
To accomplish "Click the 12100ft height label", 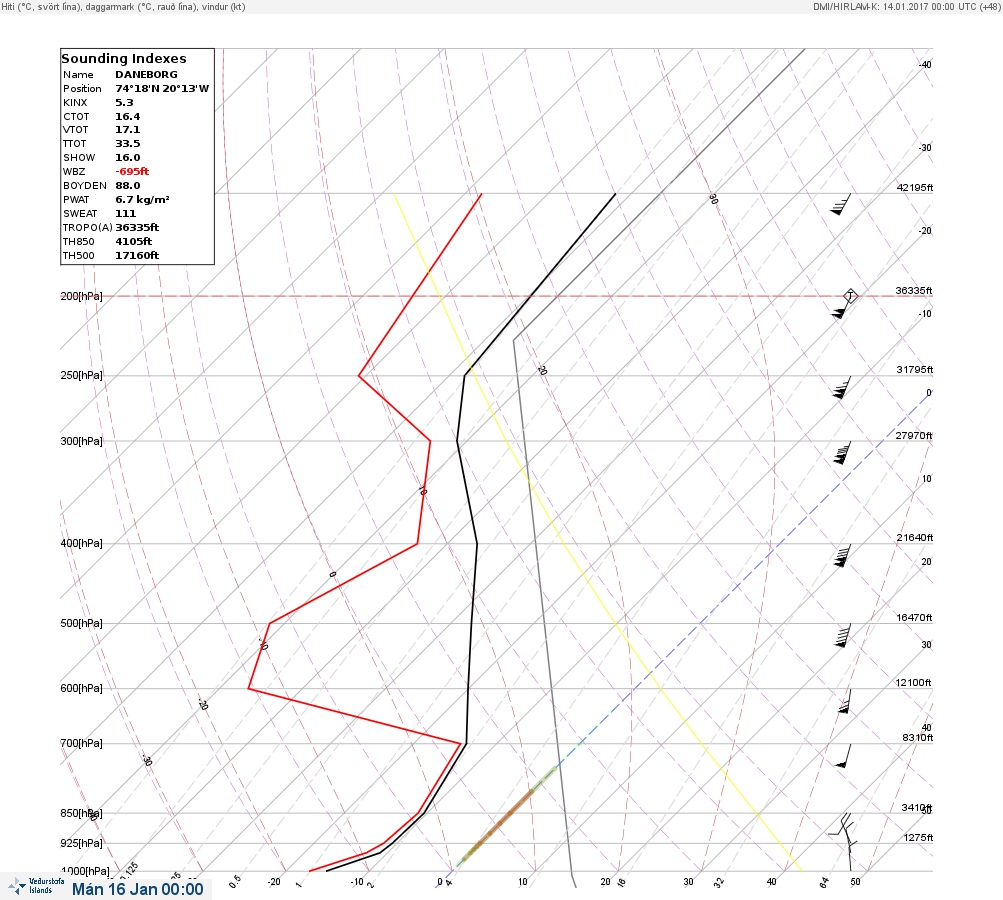I will click(913, 683).
